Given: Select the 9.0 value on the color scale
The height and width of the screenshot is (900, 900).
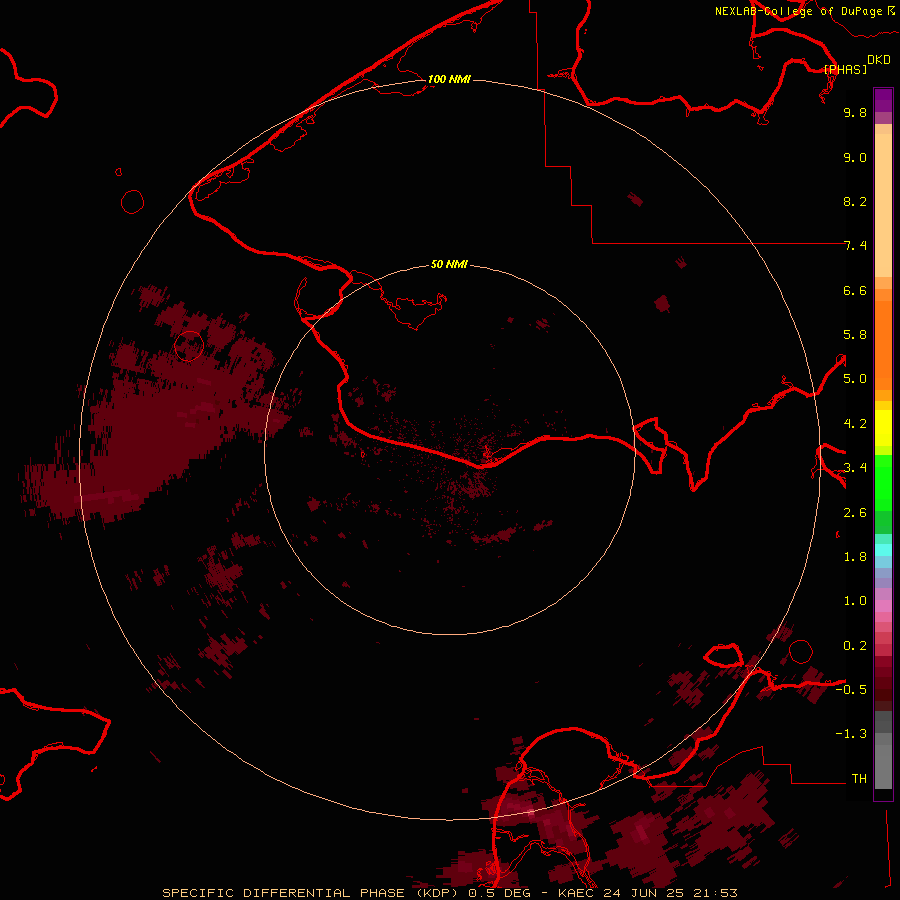Looking at the screenshot, I should coord(855,157).
